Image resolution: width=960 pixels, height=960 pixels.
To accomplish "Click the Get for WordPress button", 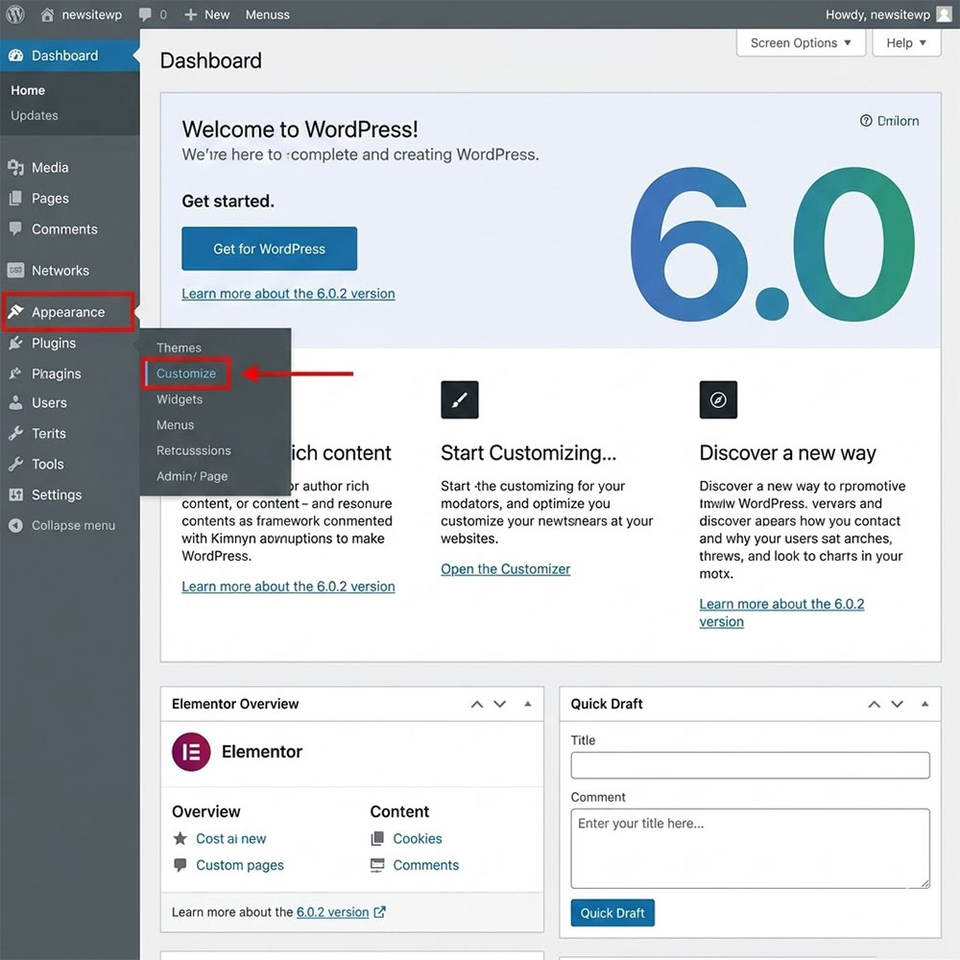I will pos(269,249).
